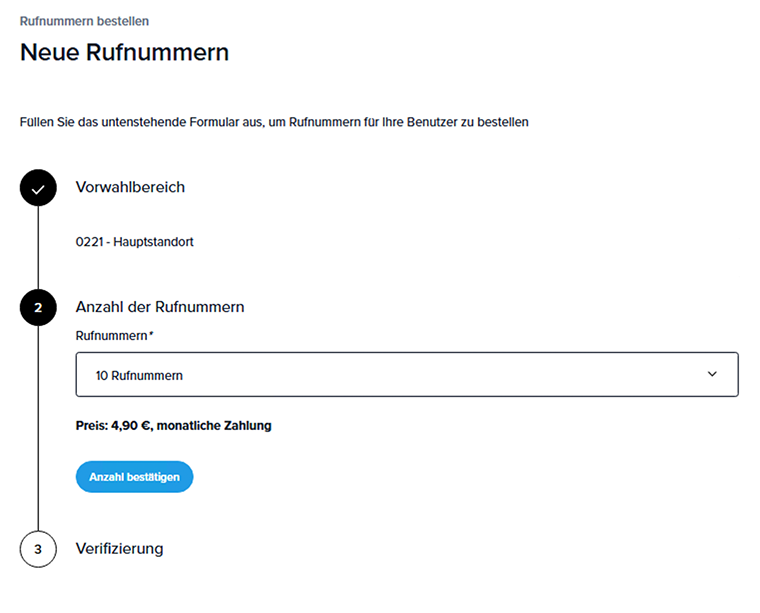Screen dimensions: 760x613
Task: Click the 'Neue Rufnummern' page heading
Action: click(x=124, y=53)
